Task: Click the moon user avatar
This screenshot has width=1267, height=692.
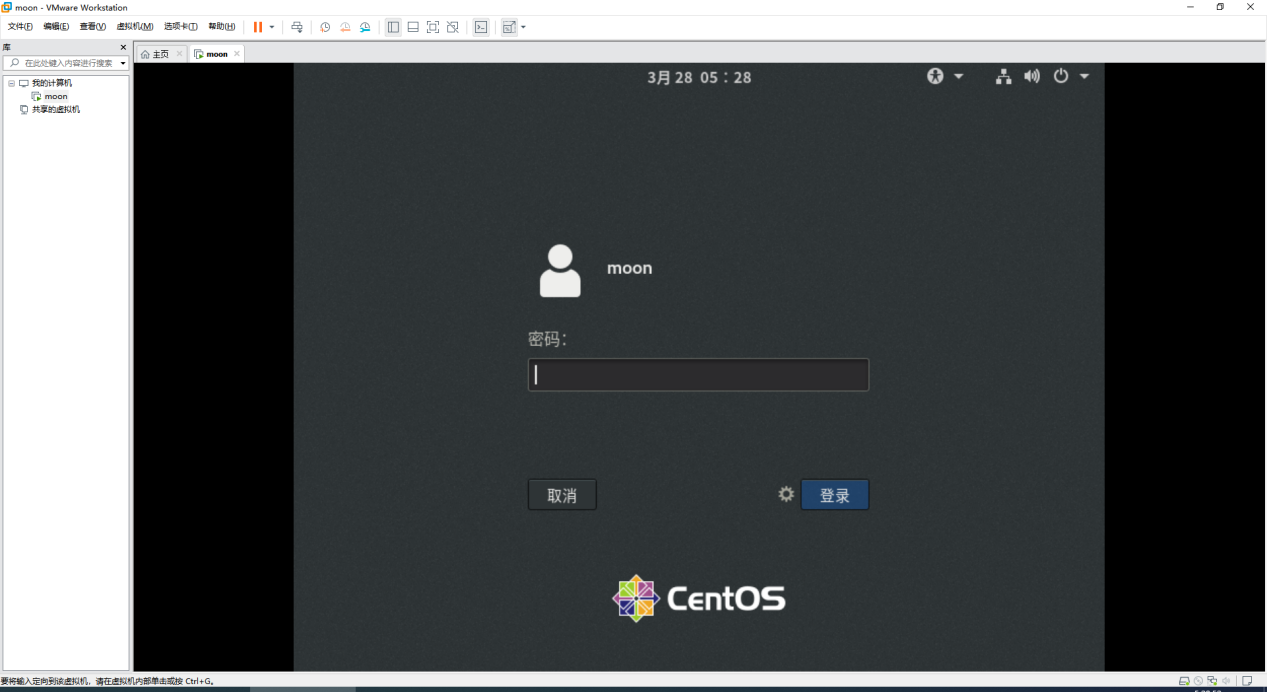Action: [x=560, y=271]
